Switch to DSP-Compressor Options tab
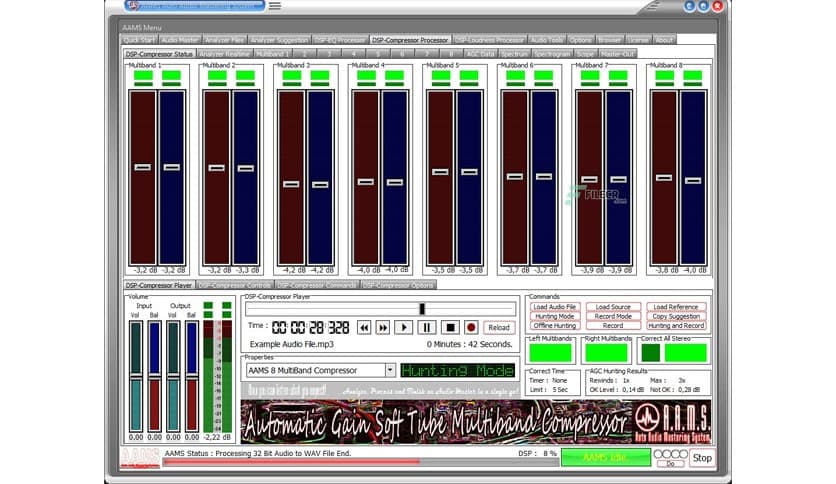Screen dimensions: 836x484 click(398, 285)
